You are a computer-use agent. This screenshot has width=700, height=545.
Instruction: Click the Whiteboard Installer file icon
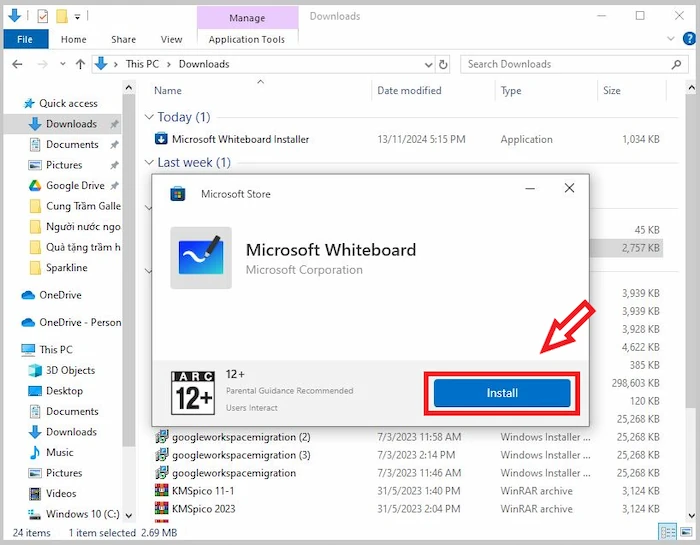(161, 139)
